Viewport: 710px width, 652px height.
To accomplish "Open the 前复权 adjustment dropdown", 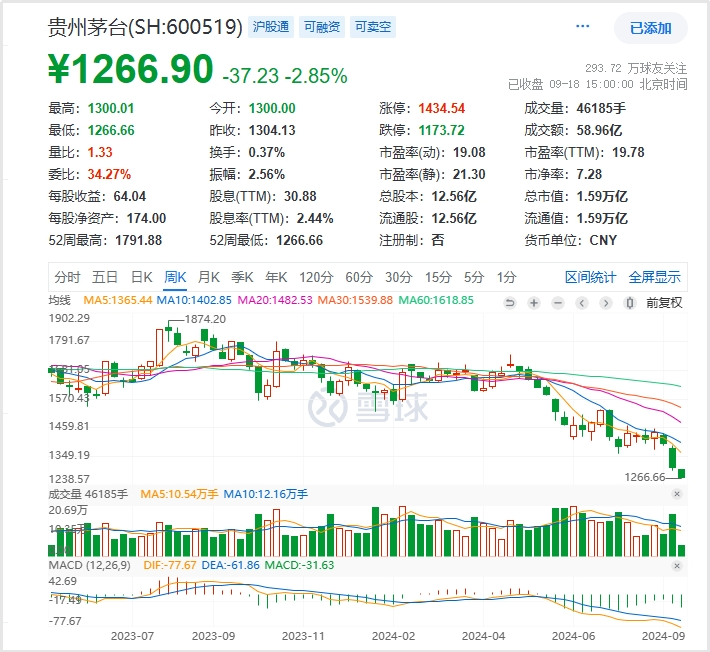I will click(664, 303).
